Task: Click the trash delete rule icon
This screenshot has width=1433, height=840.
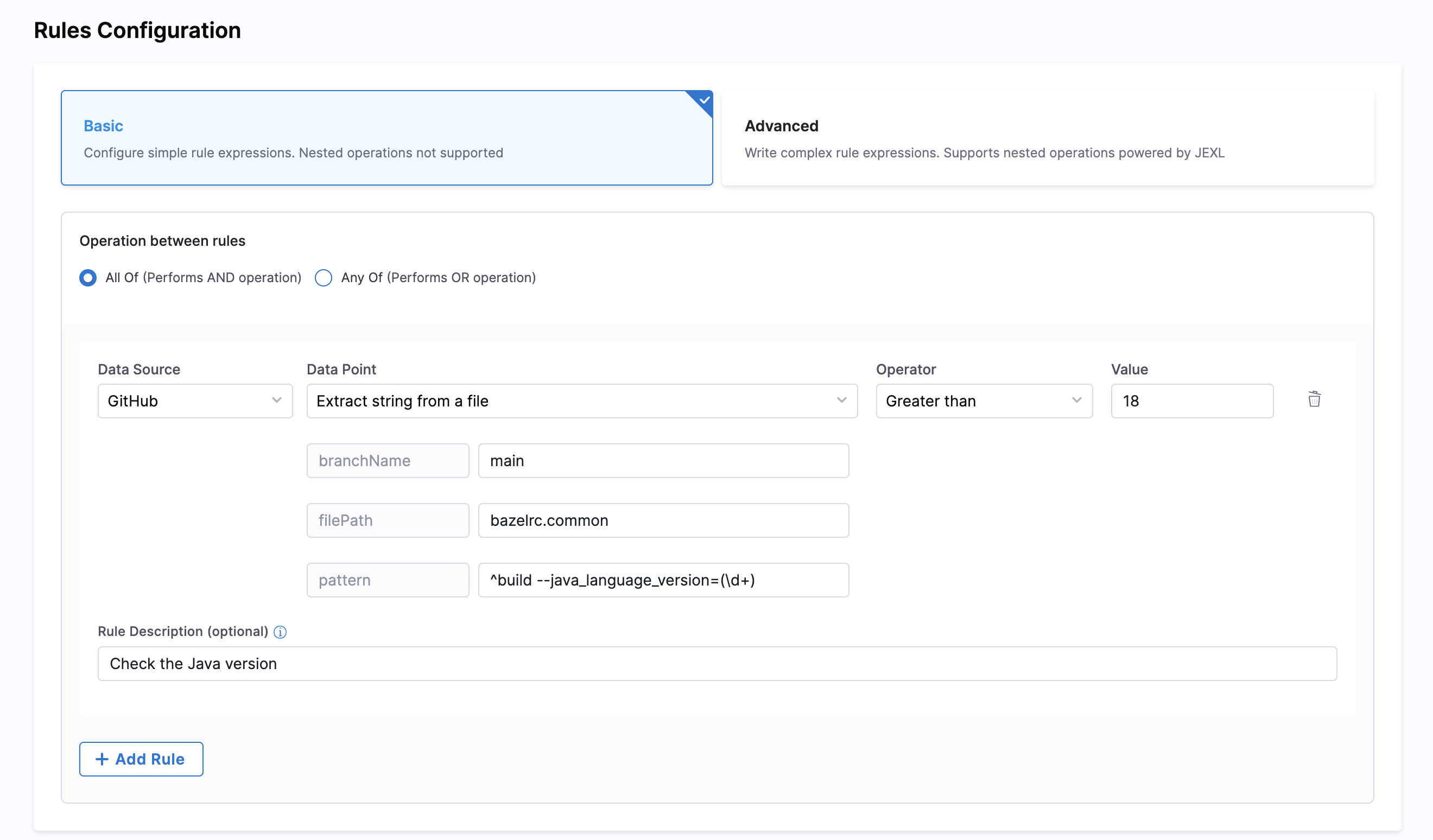Action: (x=1314, y=399)
